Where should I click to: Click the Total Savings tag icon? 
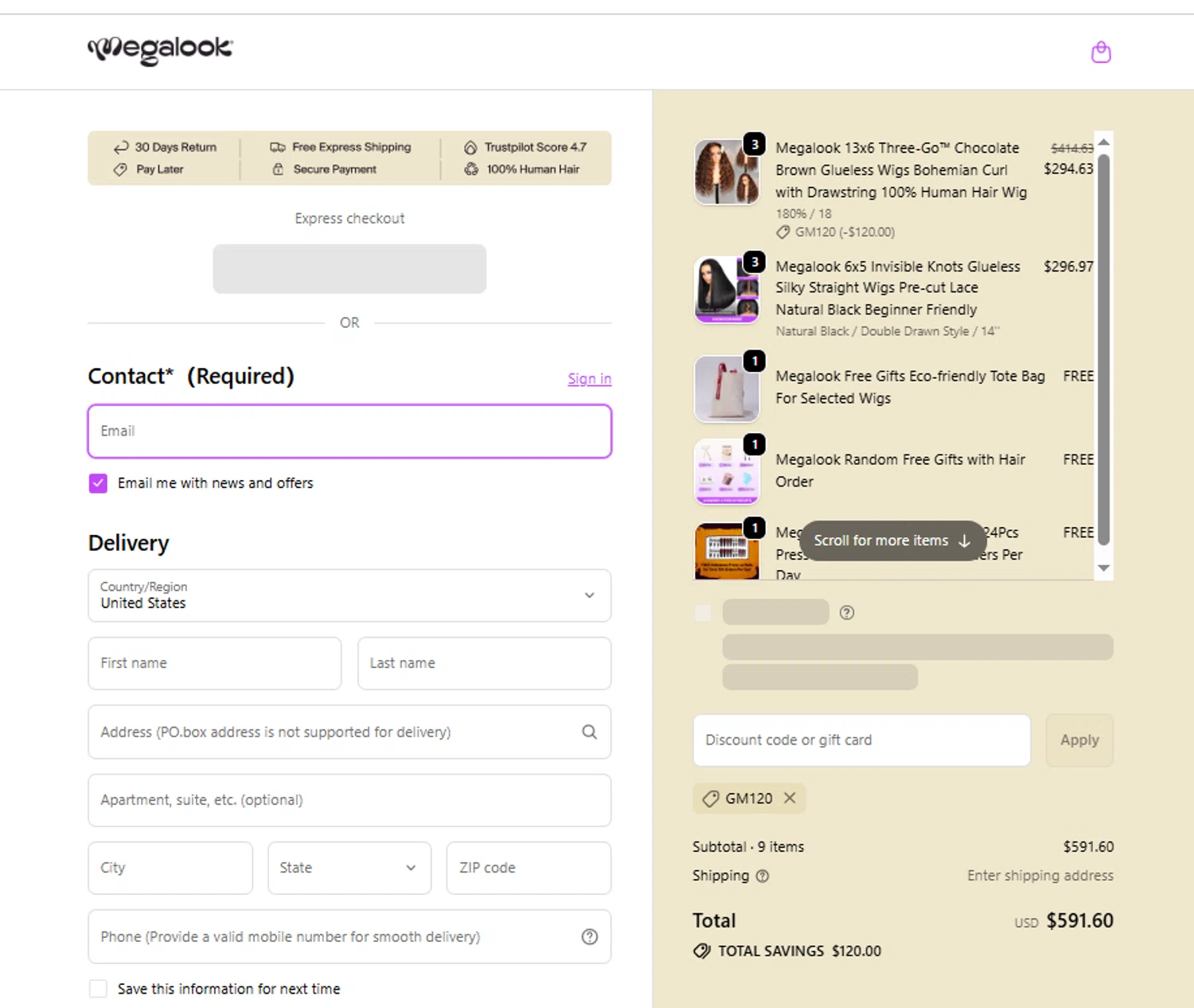pos(702,951)
